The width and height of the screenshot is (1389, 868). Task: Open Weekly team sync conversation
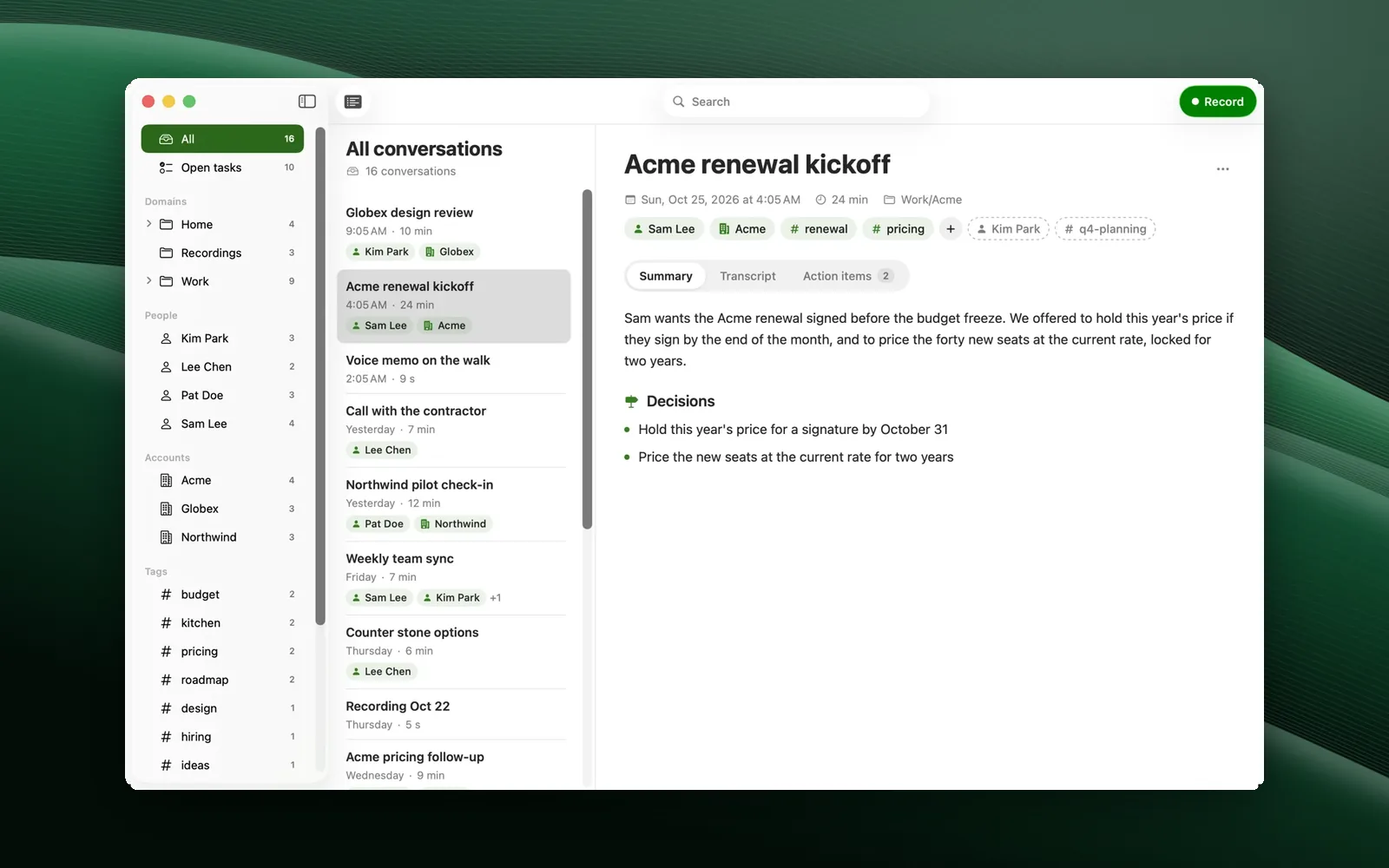pos(453,577)
